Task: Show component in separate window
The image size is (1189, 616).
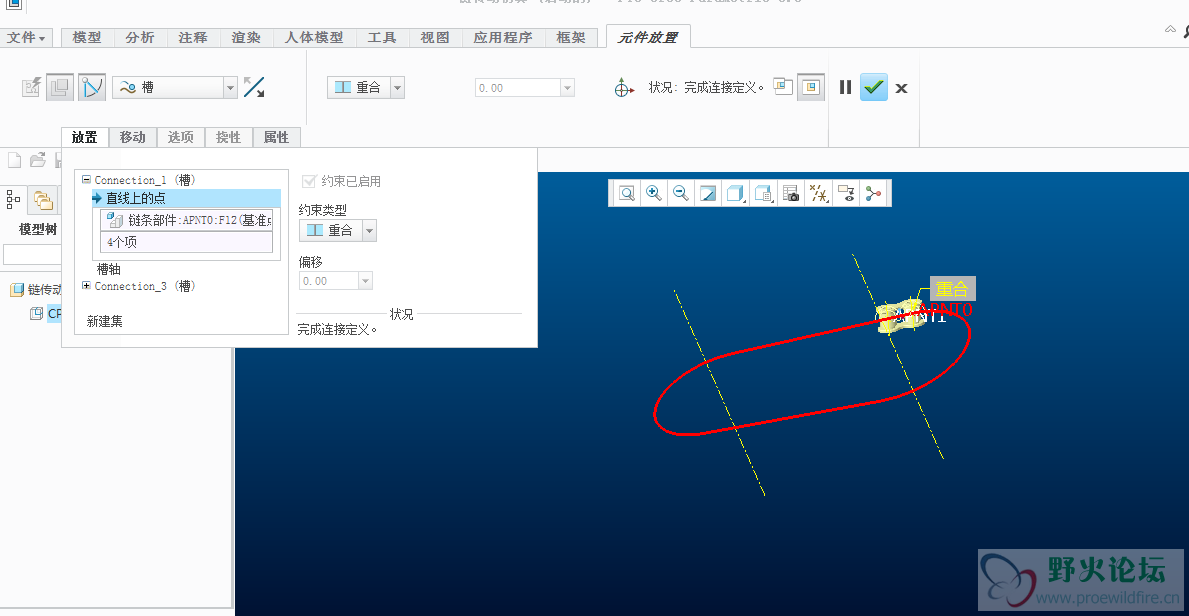Action: [783, 87]
